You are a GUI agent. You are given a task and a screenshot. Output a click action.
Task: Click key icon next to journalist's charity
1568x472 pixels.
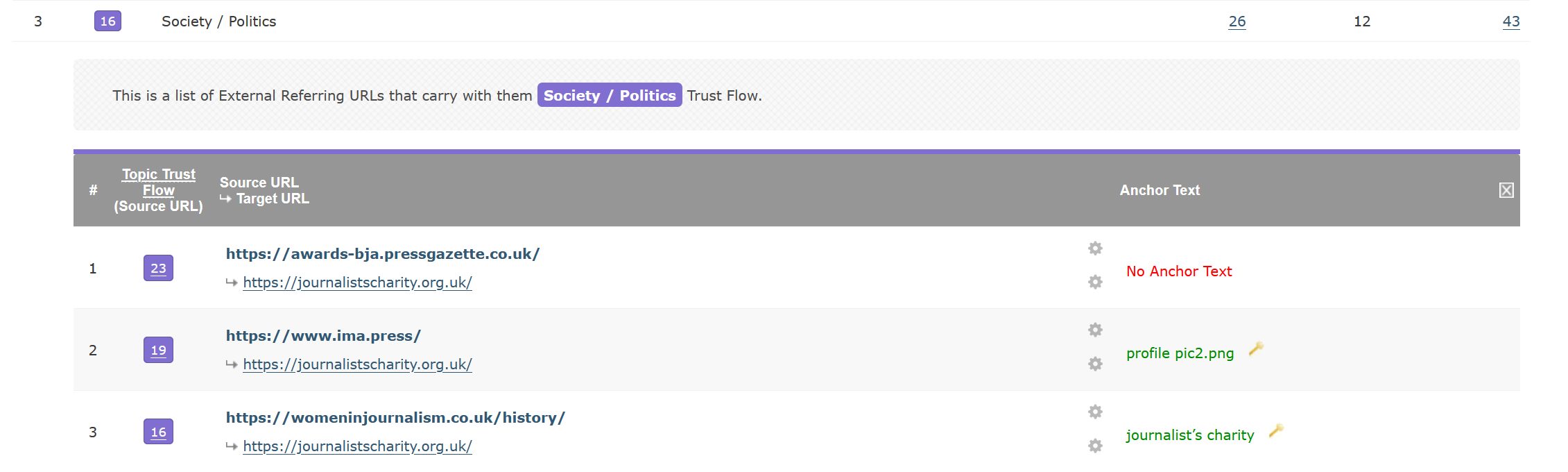coord(1276,431)
